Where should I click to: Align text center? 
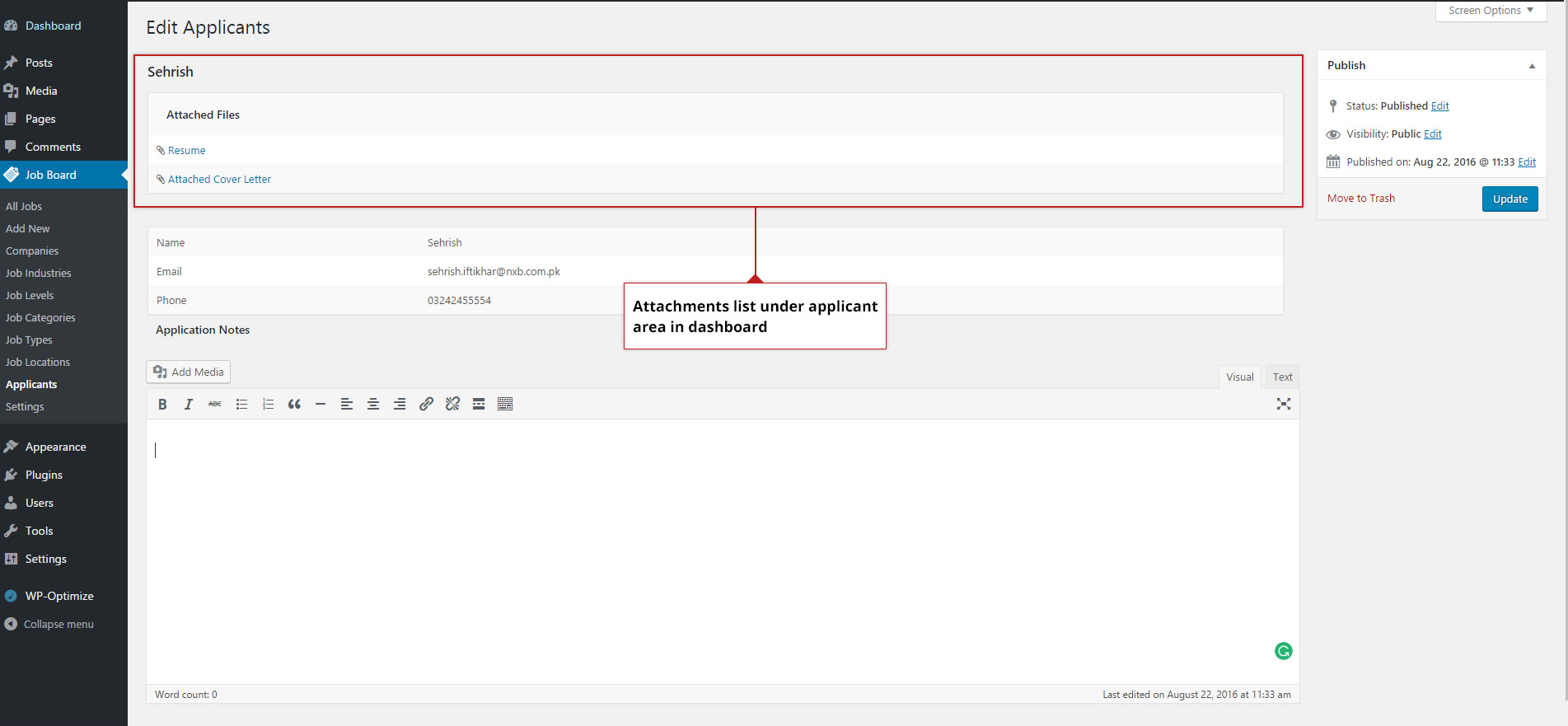[373, 404]
